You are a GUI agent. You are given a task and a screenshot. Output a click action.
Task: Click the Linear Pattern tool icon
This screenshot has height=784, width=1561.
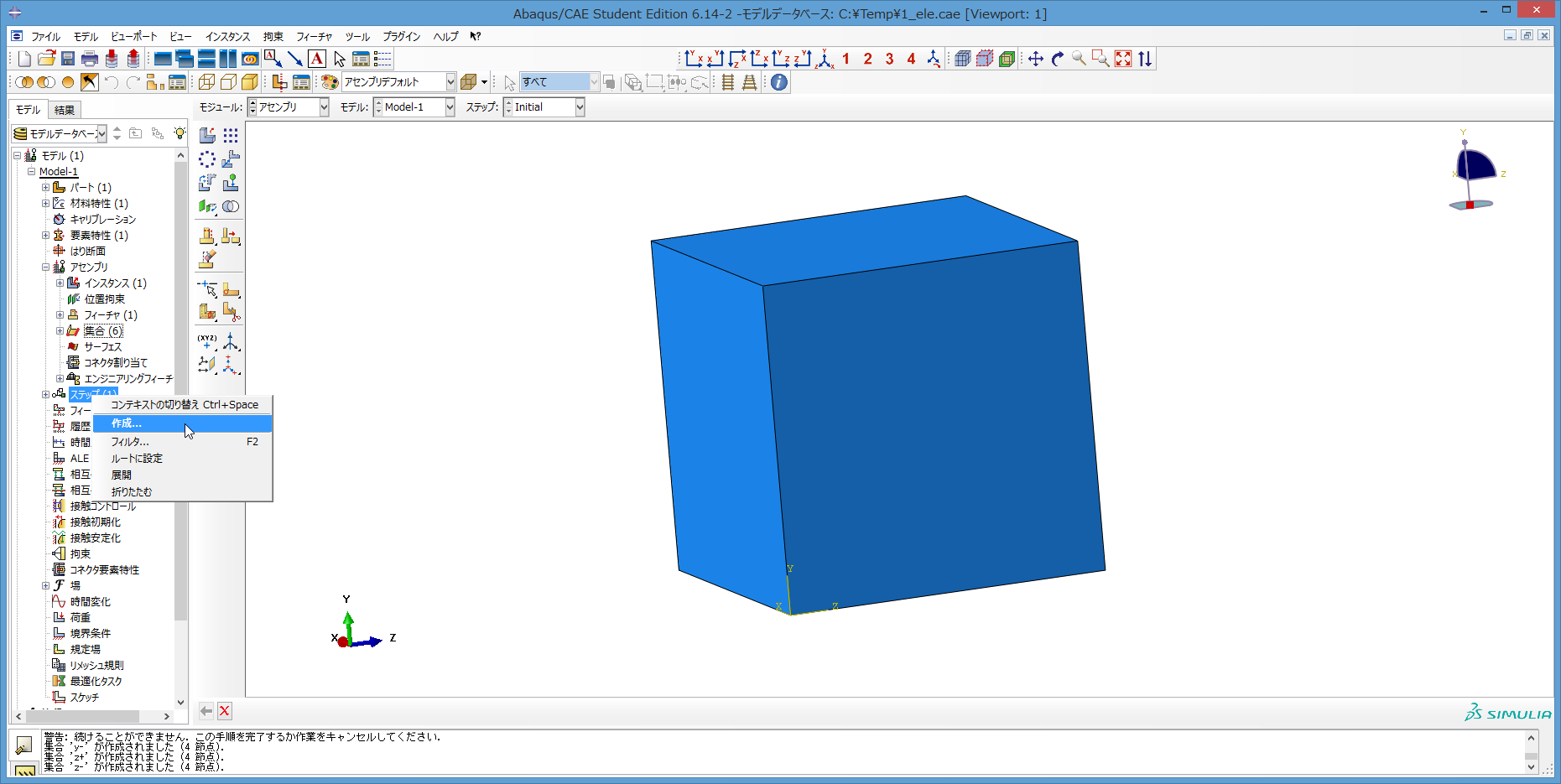pos(231,135)
